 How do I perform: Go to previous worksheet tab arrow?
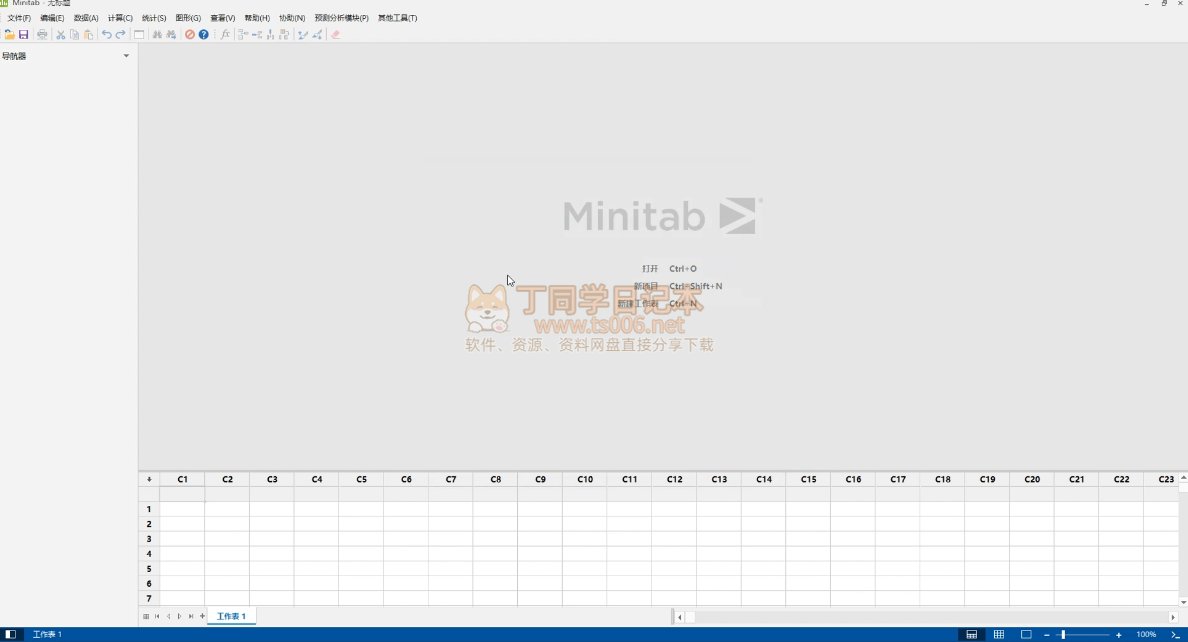(x=168, y=616)
